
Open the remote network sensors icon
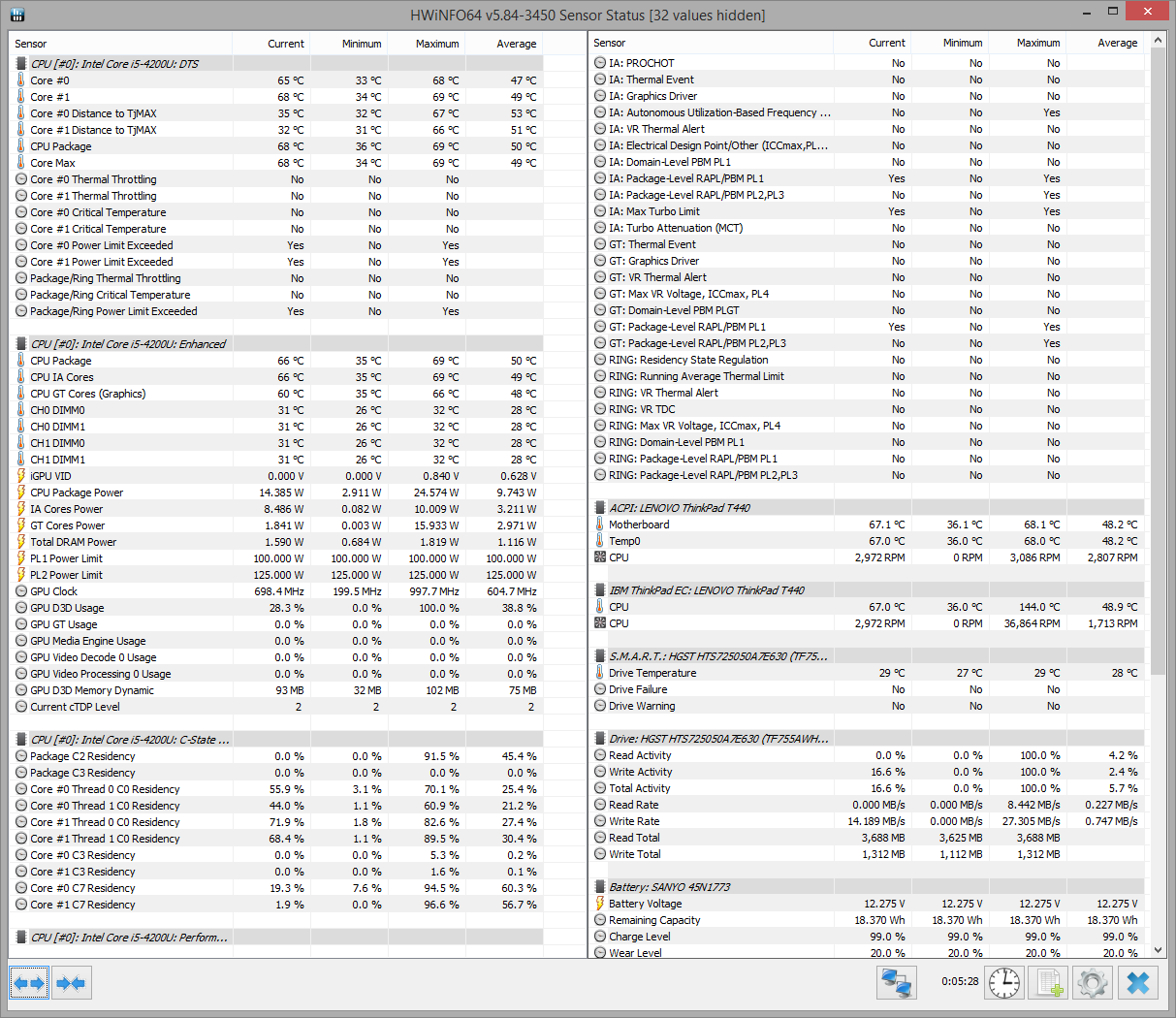coord(896,983)
